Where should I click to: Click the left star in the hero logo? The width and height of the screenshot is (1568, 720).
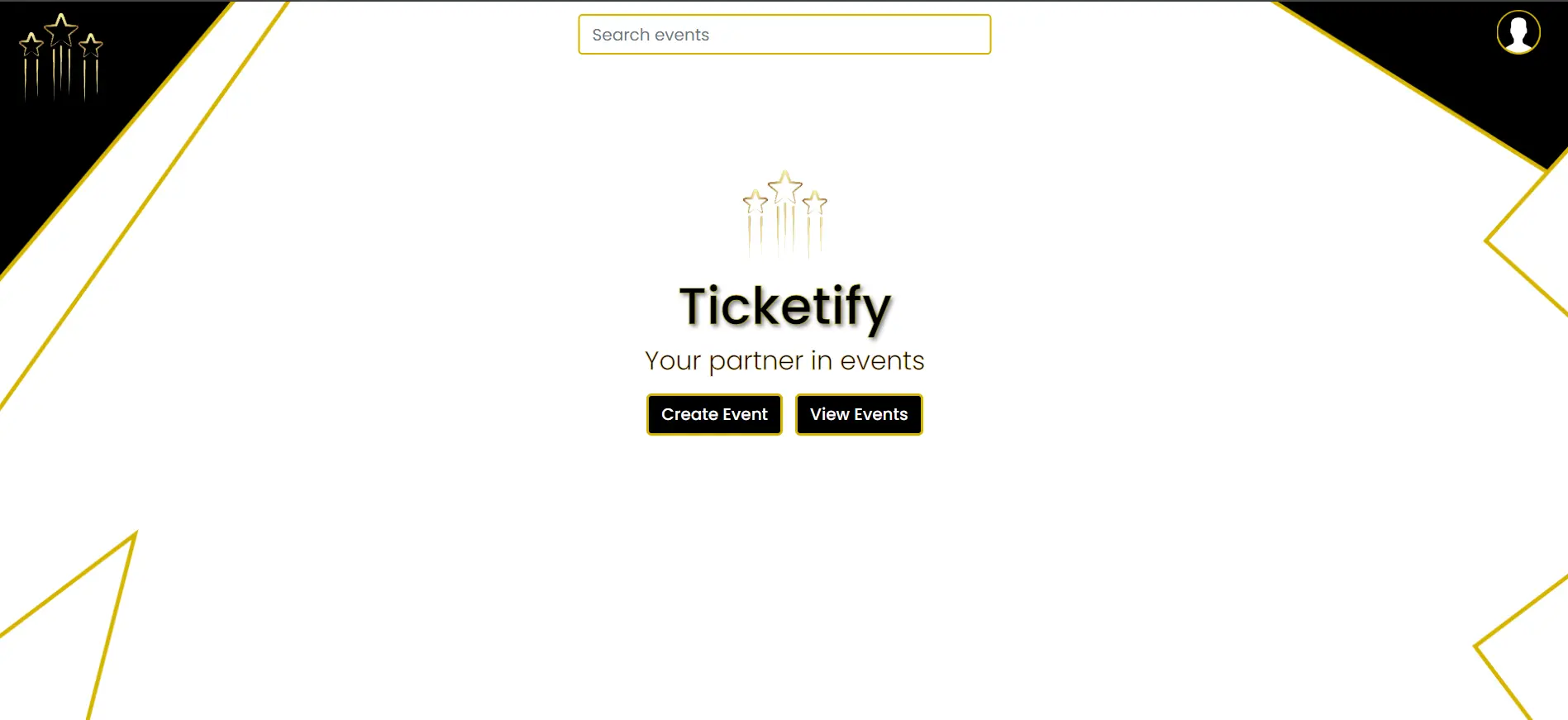[755, 202]
